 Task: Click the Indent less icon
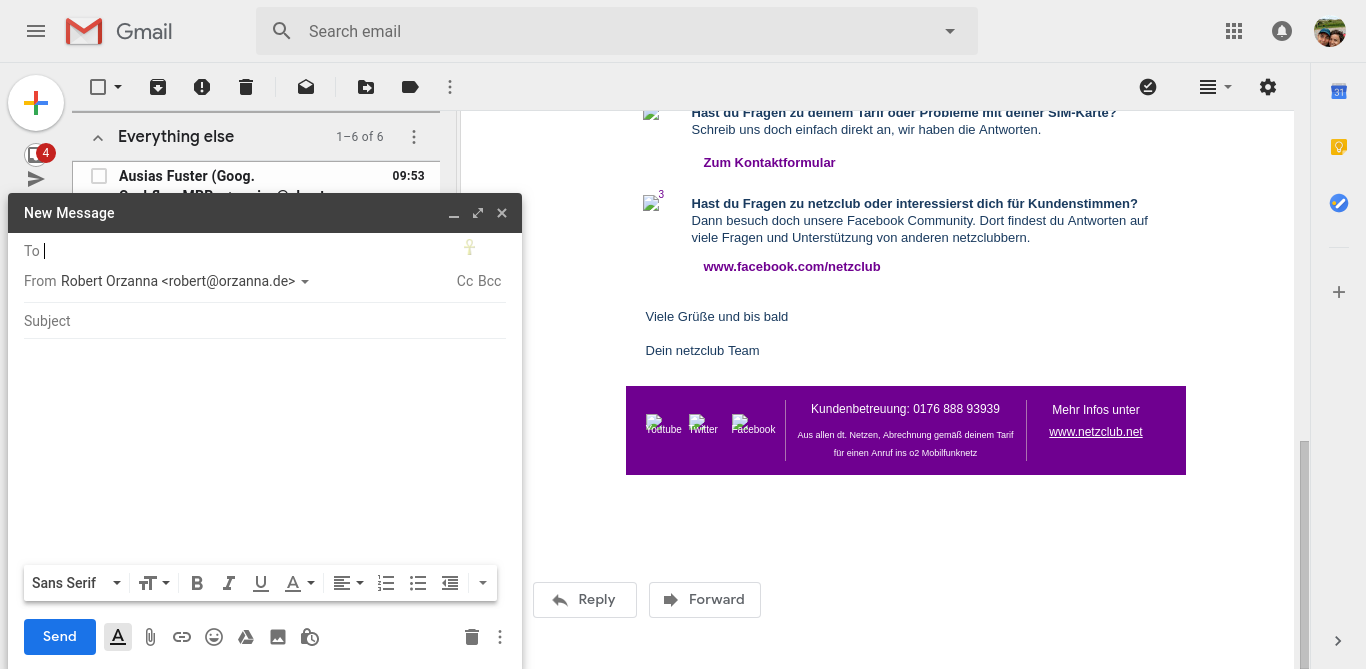450,583
